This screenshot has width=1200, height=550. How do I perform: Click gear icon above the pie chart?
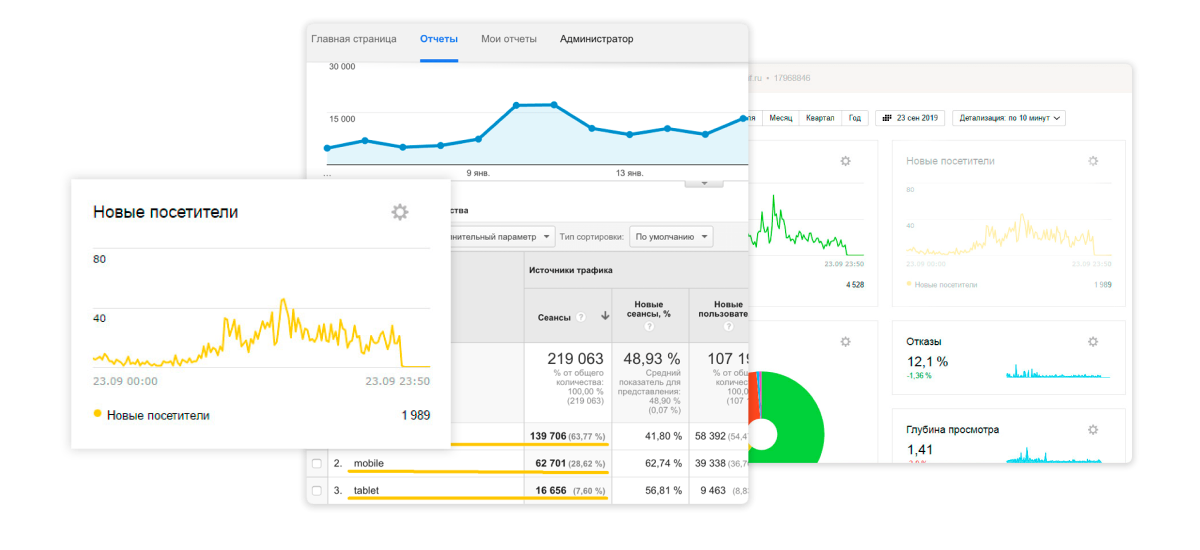pos(845,341)
